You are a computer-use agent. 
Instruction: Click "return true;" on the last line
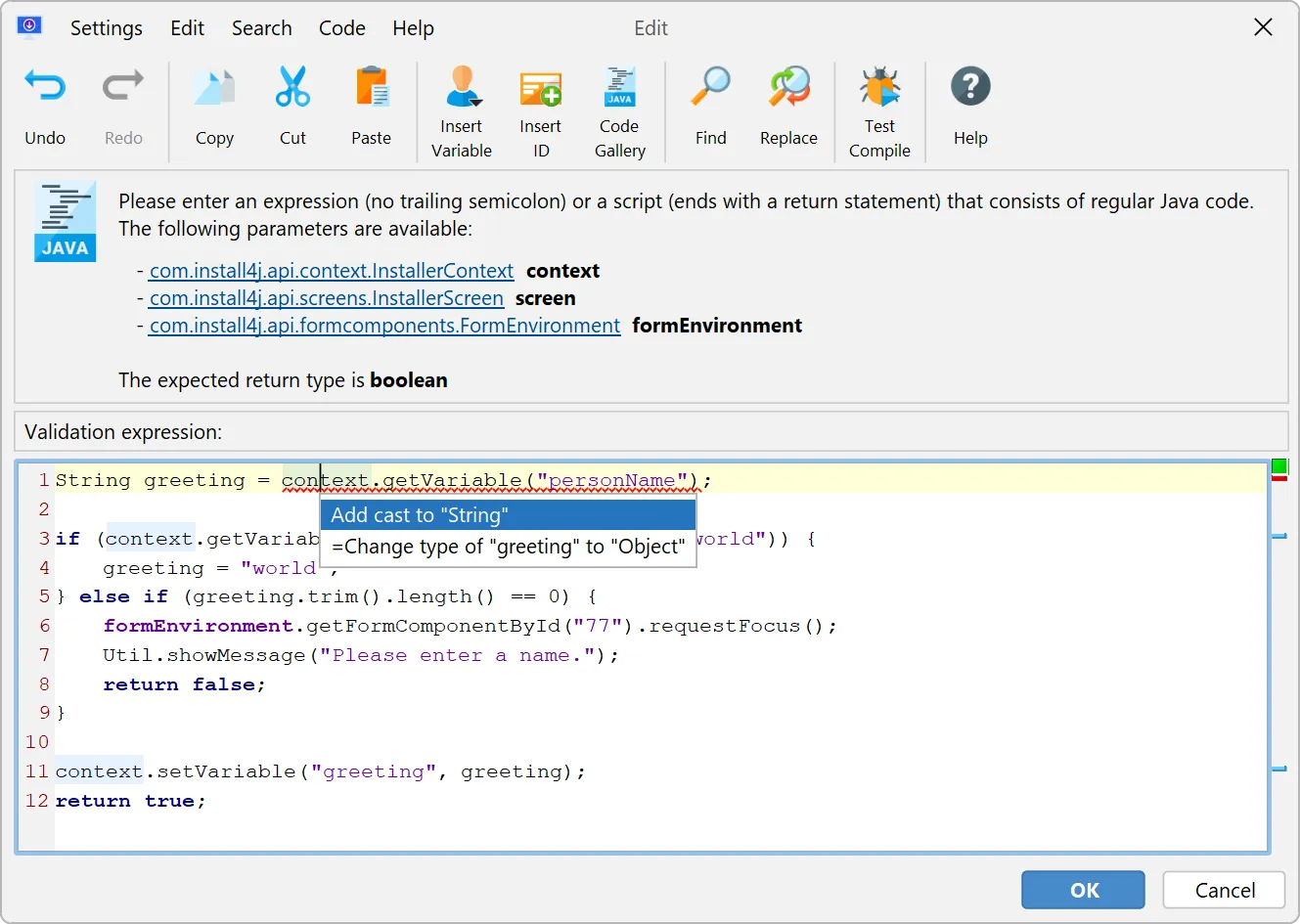pyautogui.click(x=130, y=801)
